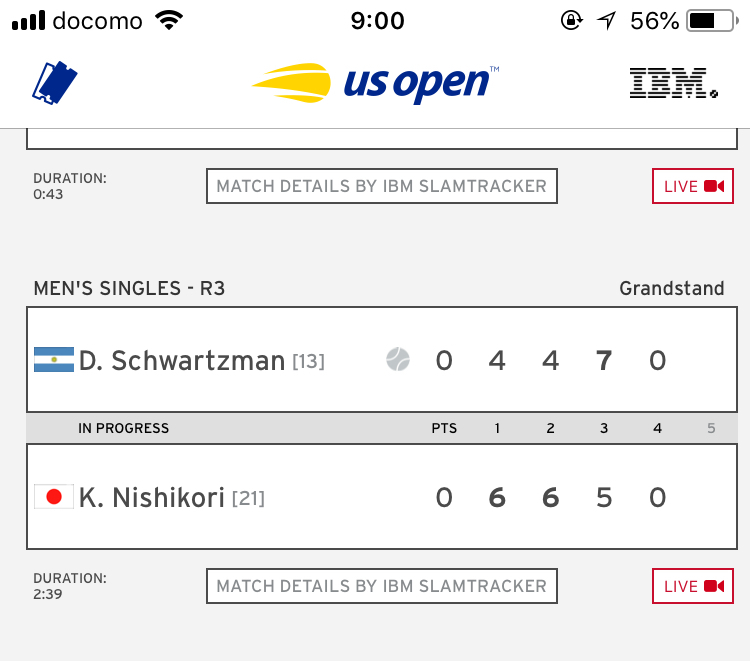Viewport: 750px width, 661px height.
Task: Tap the location arrow status icon
Action: (x=606, y=21)
